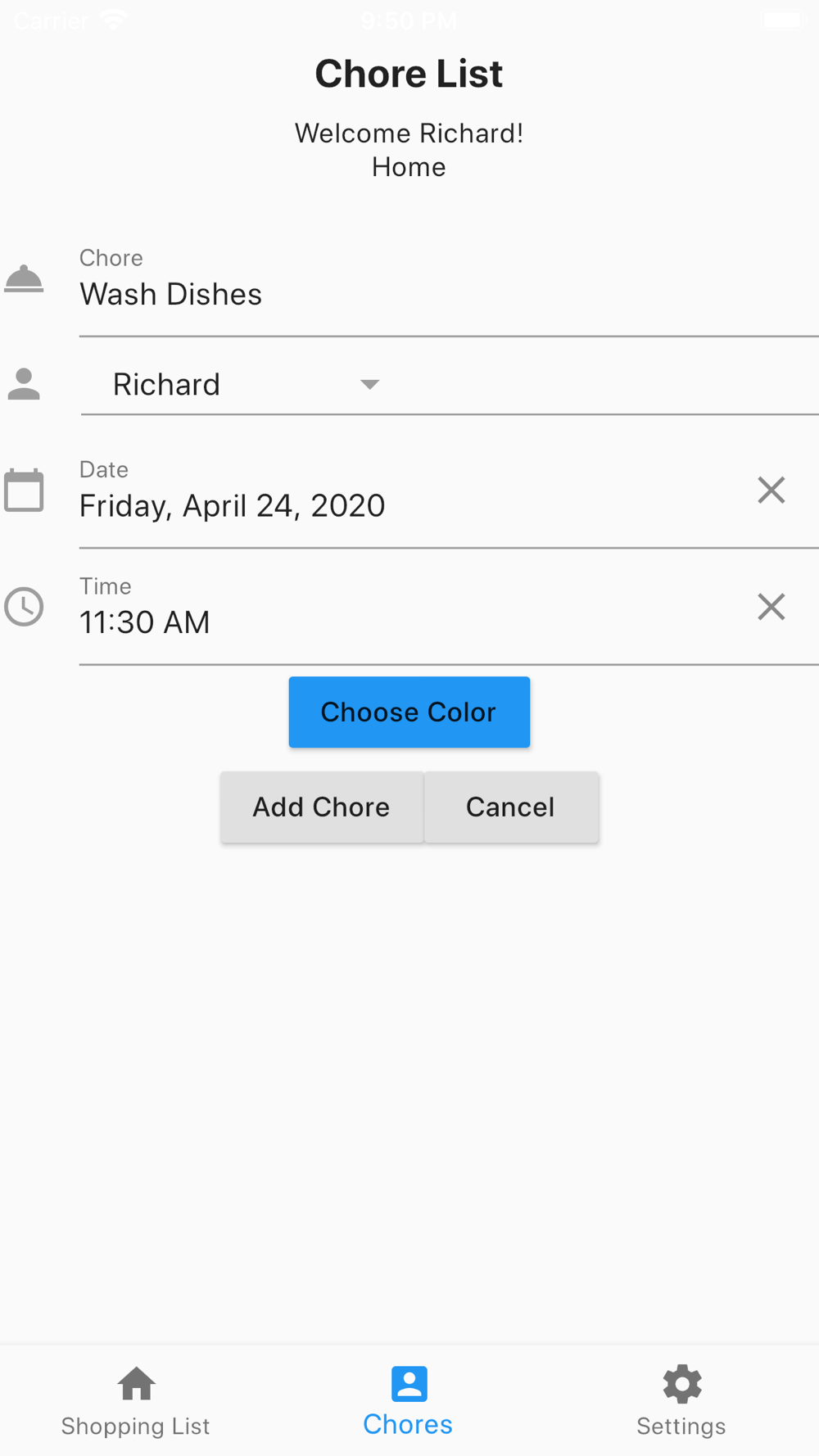Tap the Chores person badge icon
Image resolution: width=819 pixels, height=1456 pixels.
409,1384
